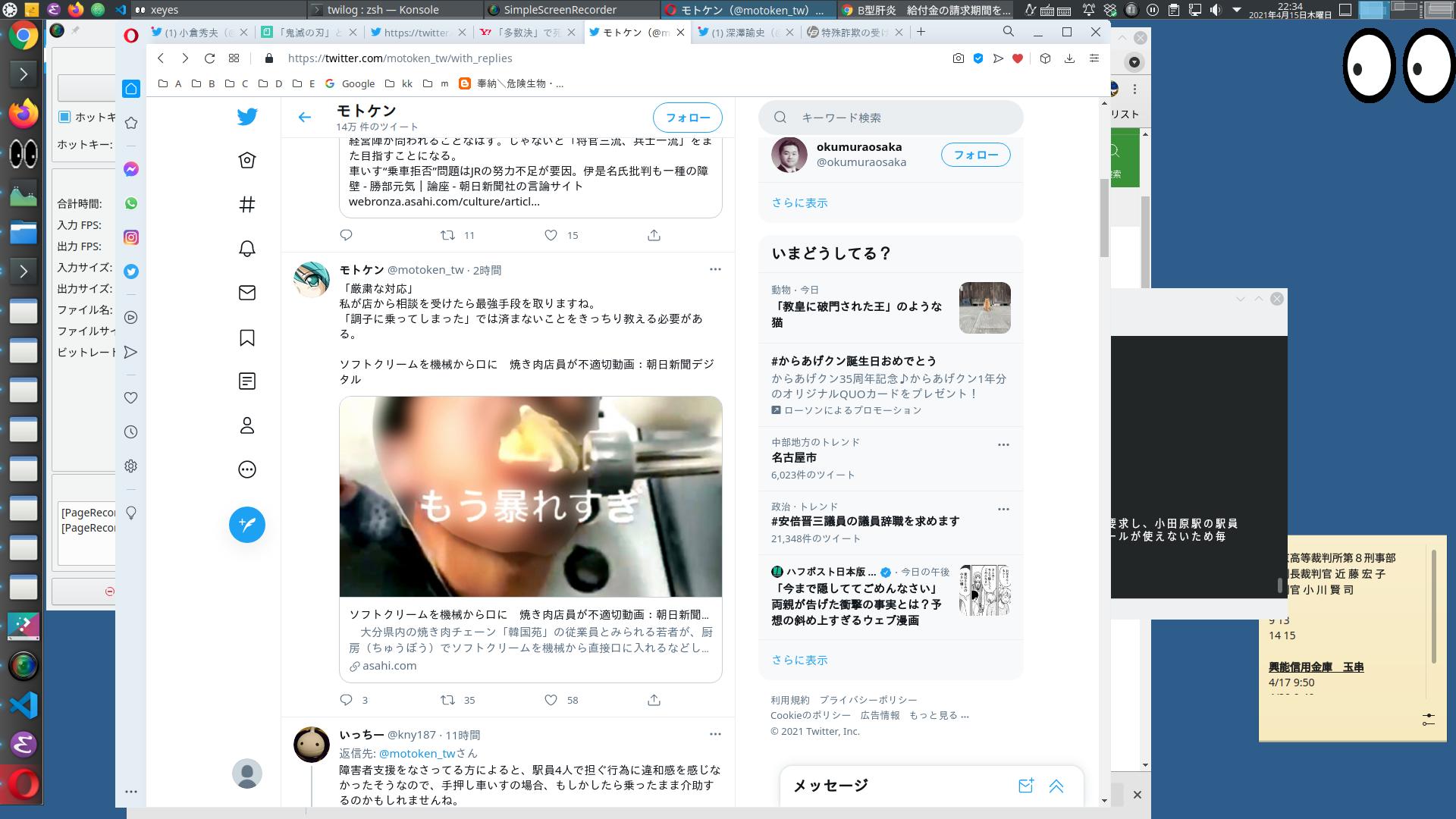Click さらに表示 under trends list

pyautogui.click(x=799, y=660)
